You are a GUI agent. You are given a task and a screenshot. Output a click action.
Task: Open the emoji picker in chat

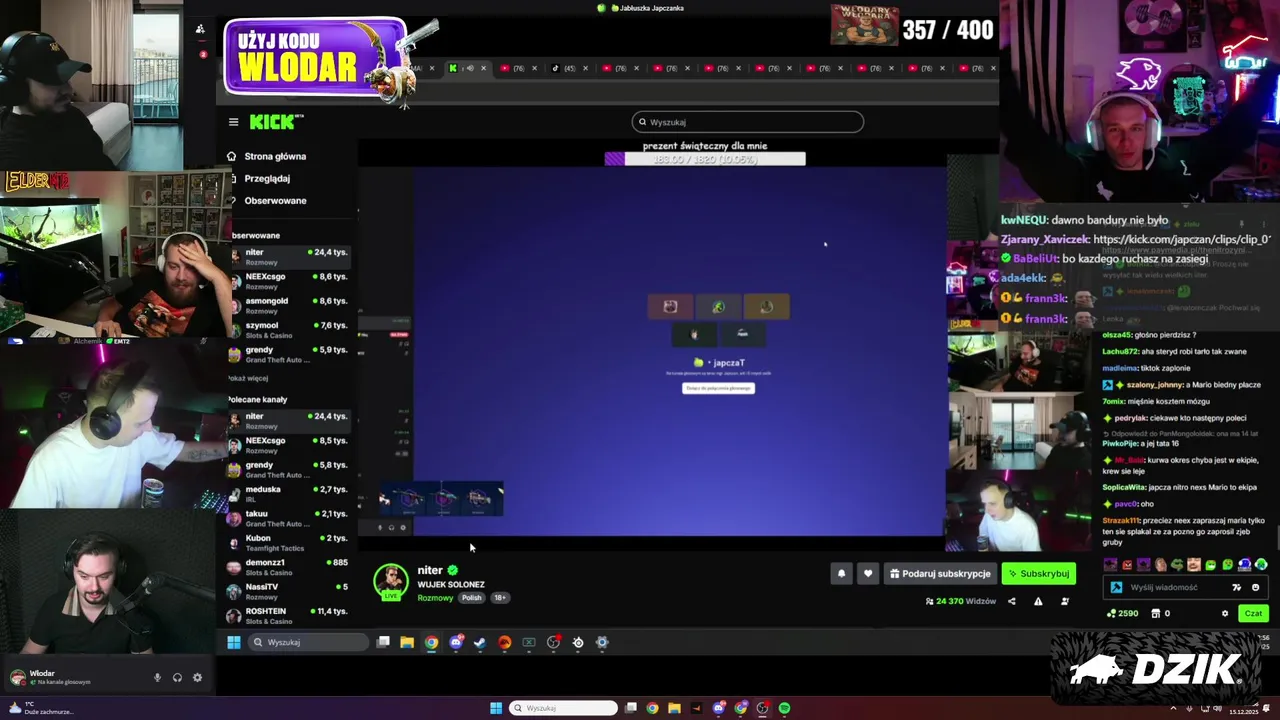coord(1256,588)
